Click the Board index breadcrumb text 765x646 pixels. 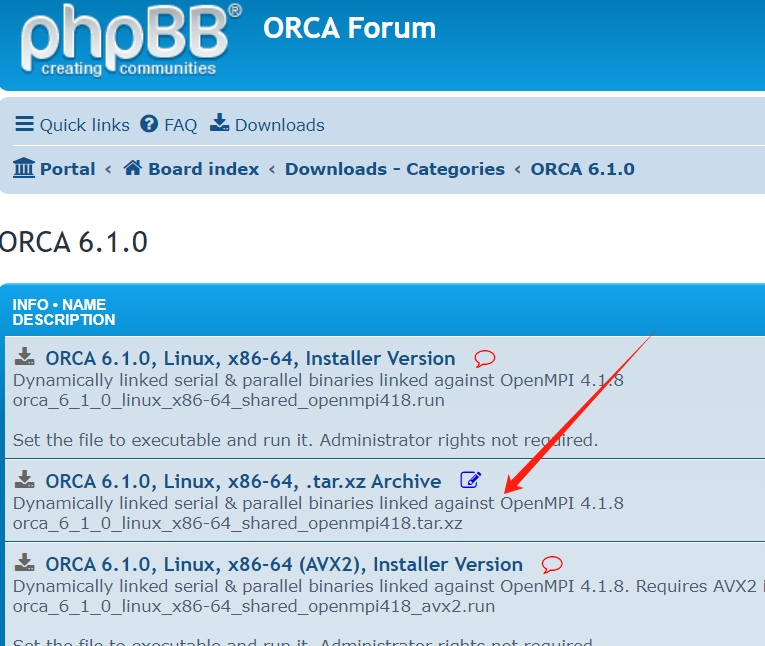point(203,169)
